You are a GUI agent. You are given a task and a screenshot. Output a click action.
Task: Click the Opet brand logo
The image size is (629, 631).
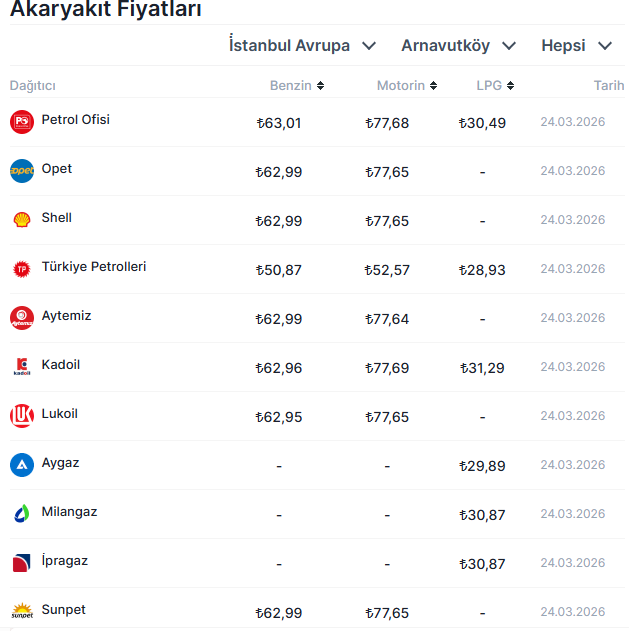click(22, 170)
